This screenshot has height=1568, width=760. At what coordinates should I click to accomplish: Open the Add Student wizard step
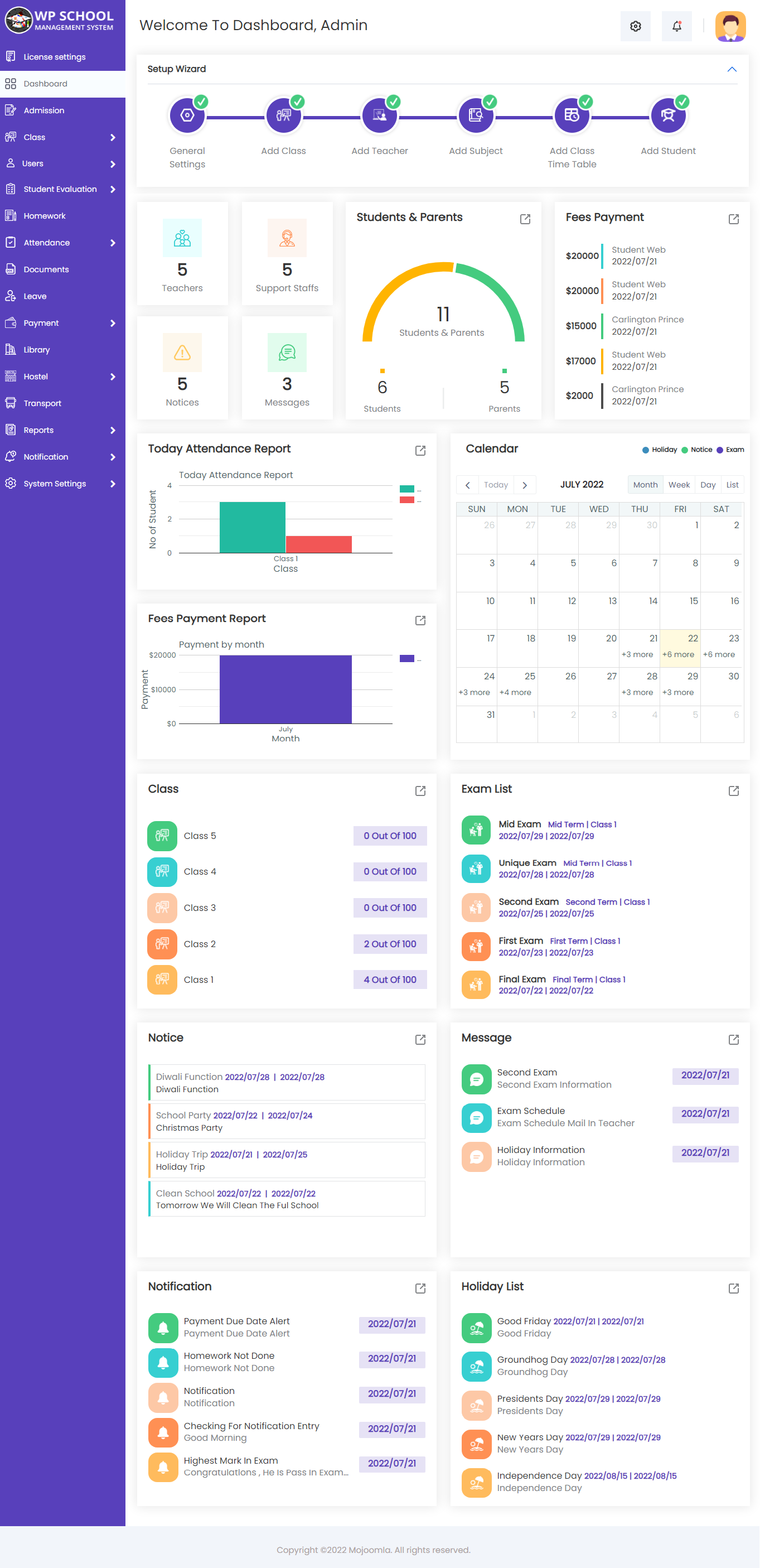click(668, 115)
